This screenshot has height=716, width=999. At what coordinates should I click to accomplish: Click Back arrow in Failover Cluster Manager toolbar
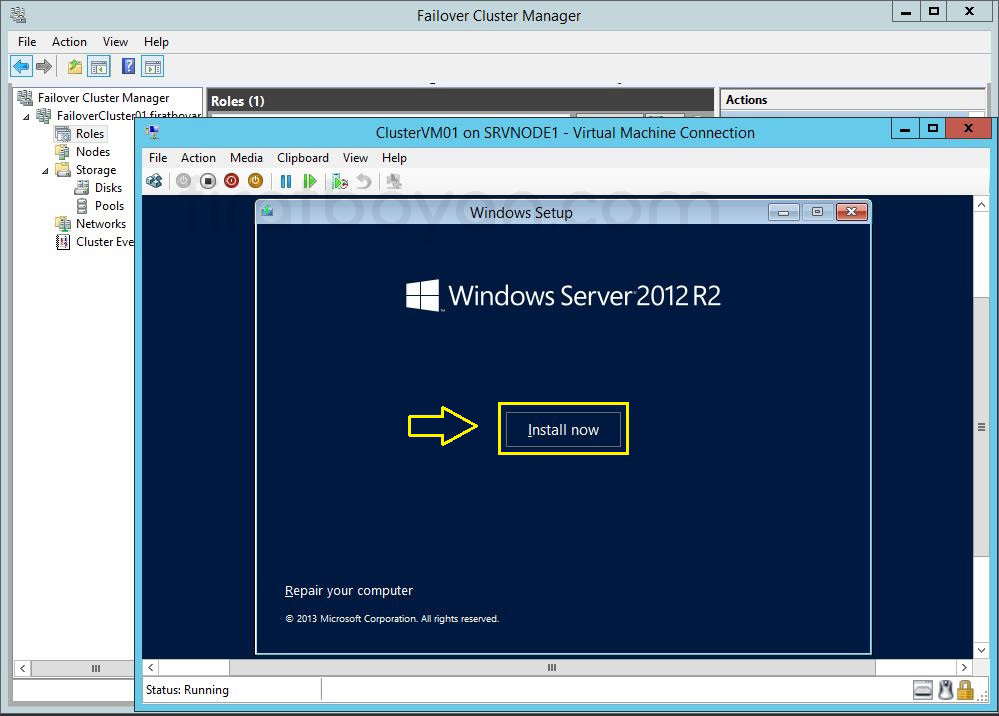pyautogui.click(x=21, y=66)
